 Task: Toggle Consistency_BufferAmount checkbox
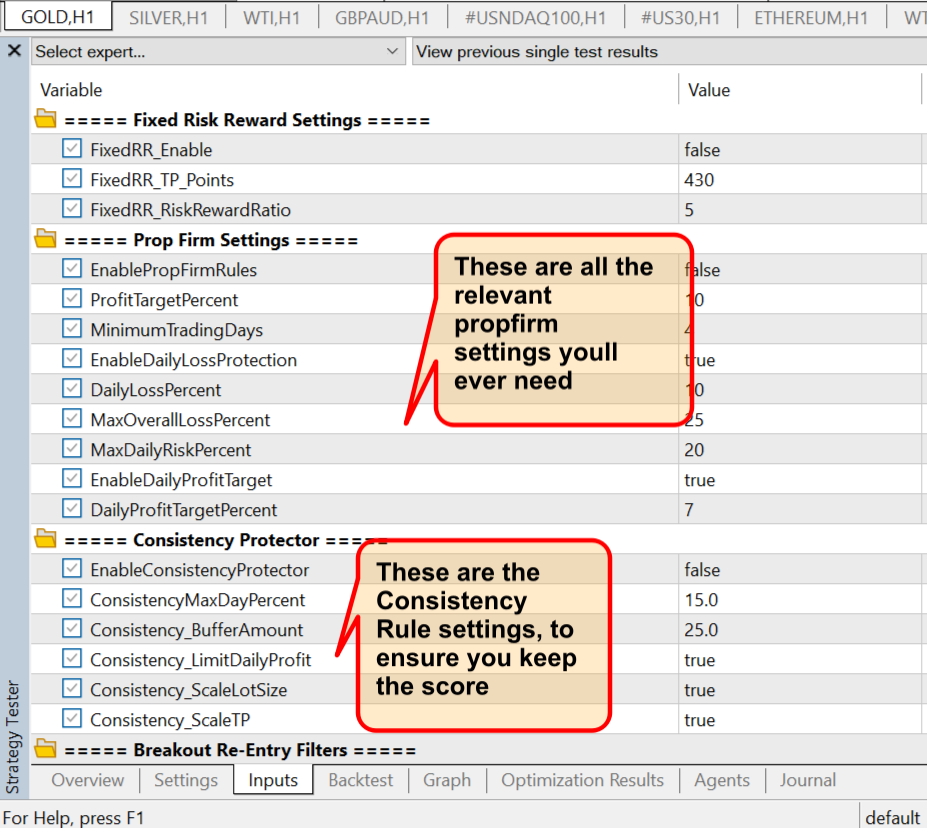(72, 629)
